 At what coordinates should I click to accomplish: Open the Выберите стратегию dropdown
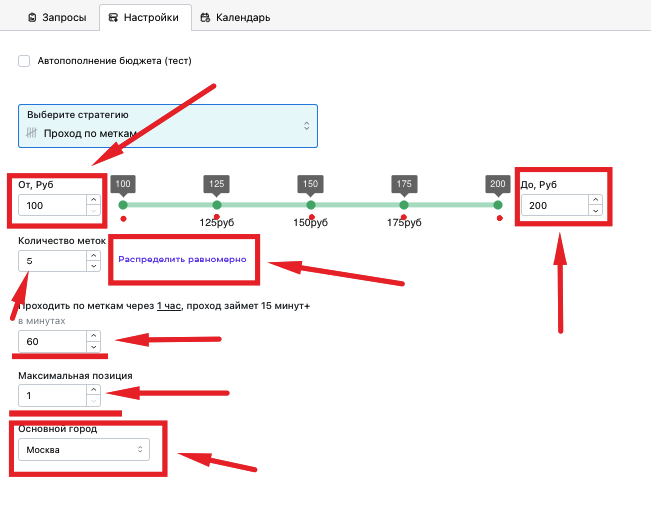tap(168, 126)
